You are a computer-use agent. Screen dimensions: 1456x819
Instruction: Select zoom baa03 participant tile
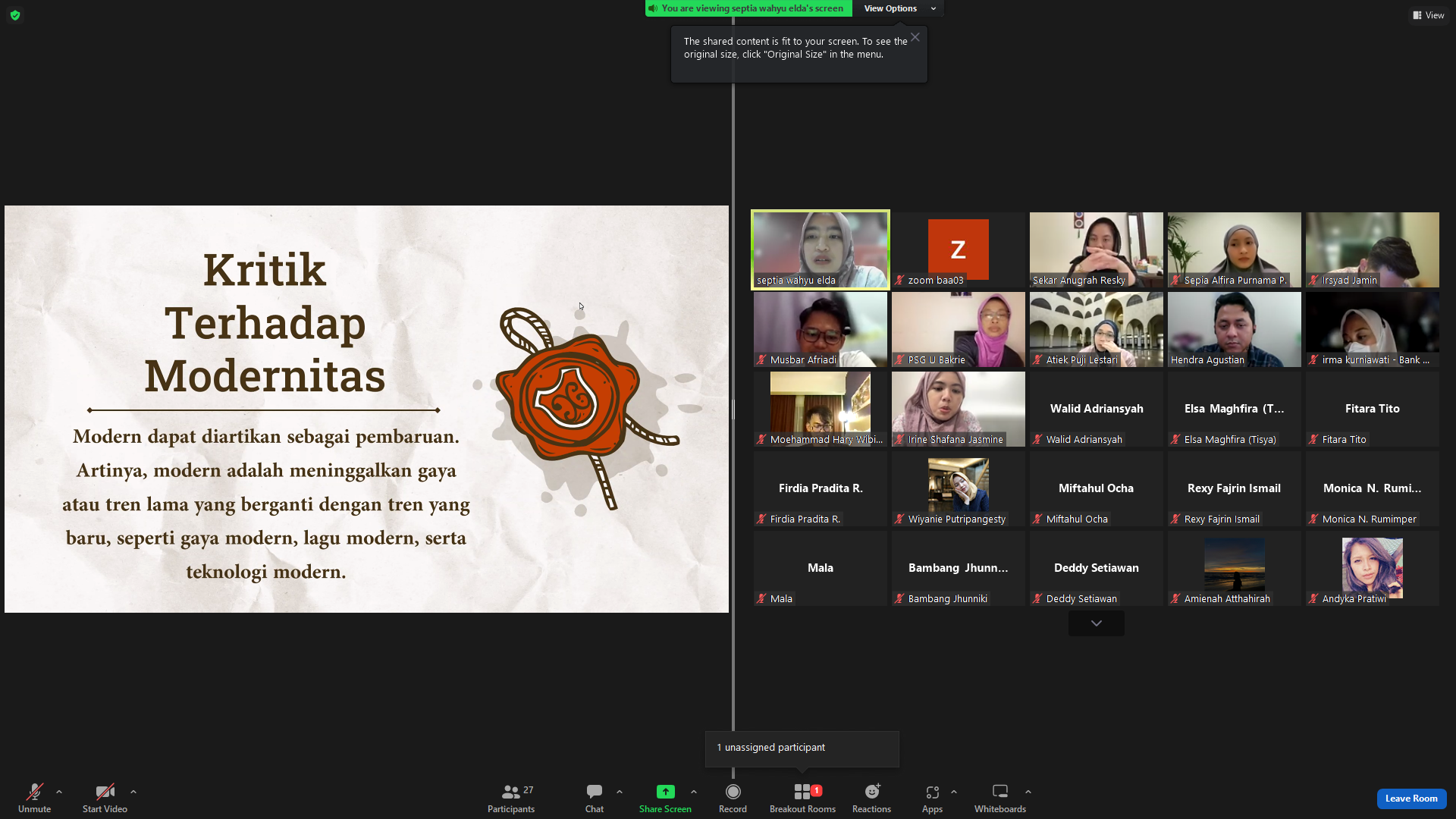point(959,249)
